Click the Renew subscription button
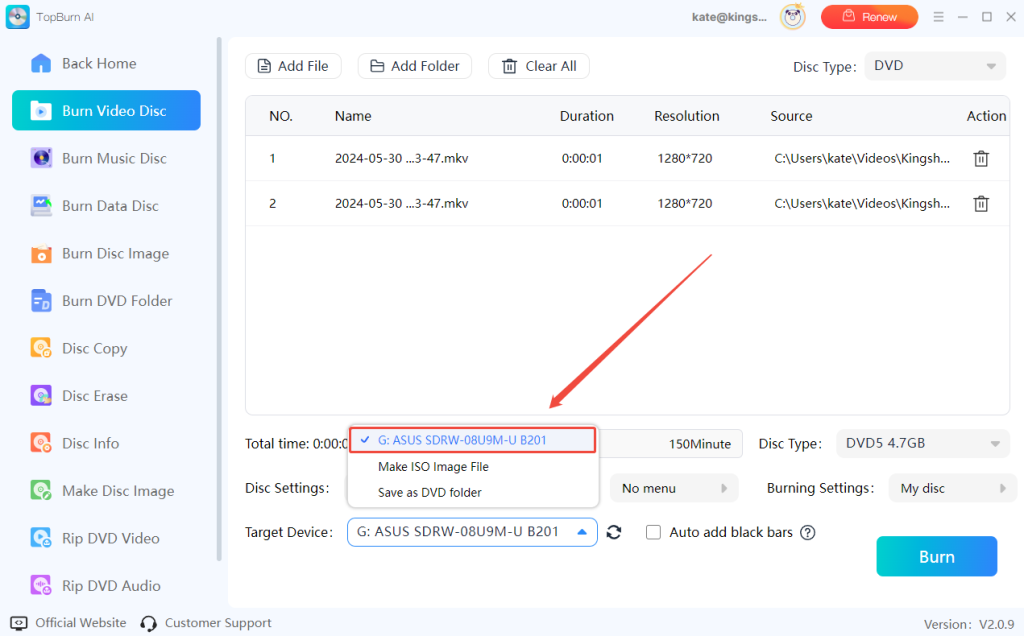 [x=869, y=17]
